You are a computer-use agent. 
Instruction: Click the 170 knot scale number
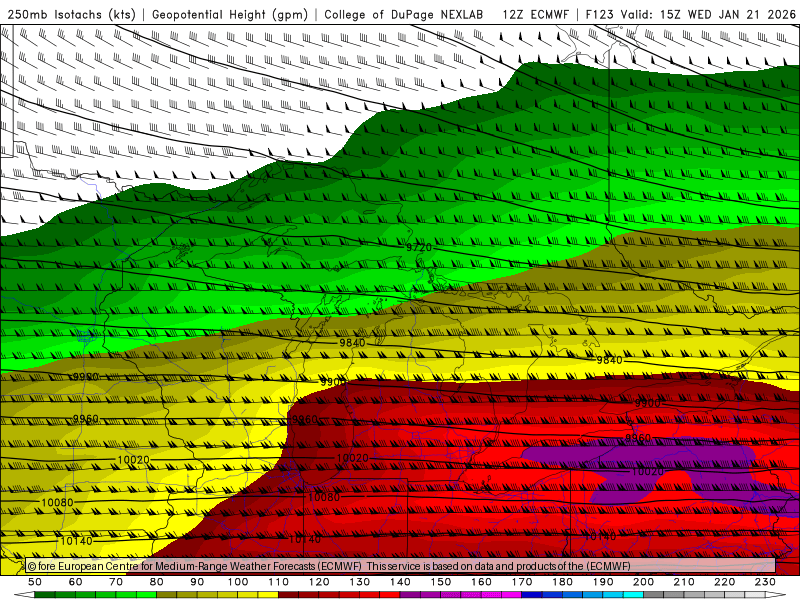[x=522, y=582]
